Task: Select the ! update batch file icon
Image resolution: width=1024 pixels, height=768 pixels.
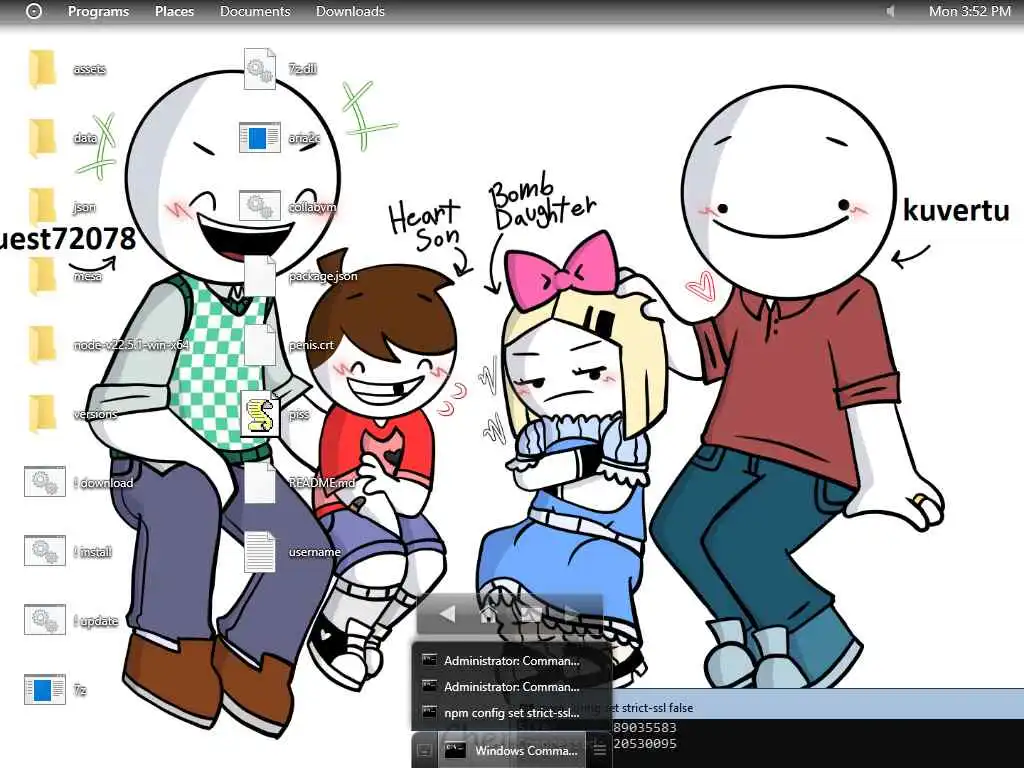Action: 45,620
